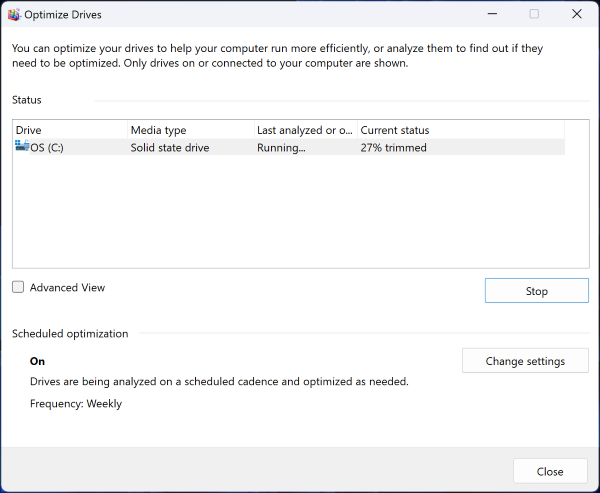Click the Optimize Drives app icon in title bar
This screenshot has height=493, width=600.
[14, 15]
